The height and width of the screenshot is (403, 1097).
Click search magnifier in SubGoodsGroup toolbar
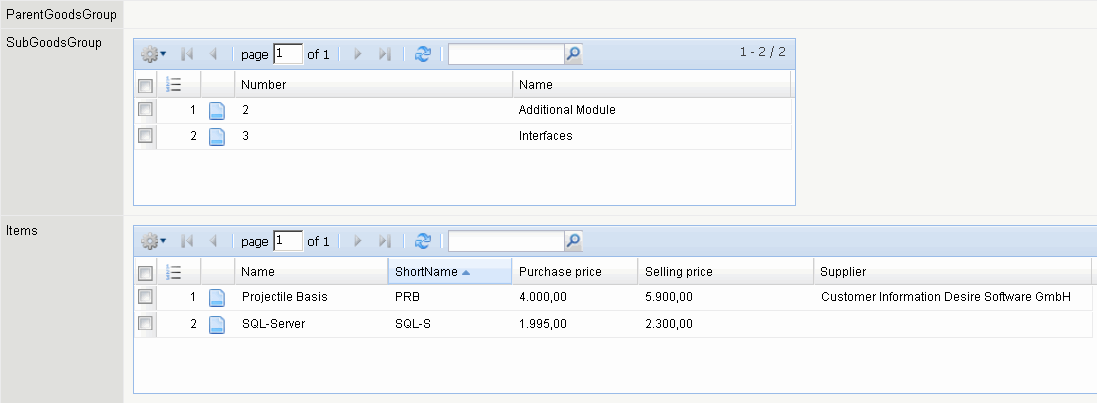[x=573, y=55]
